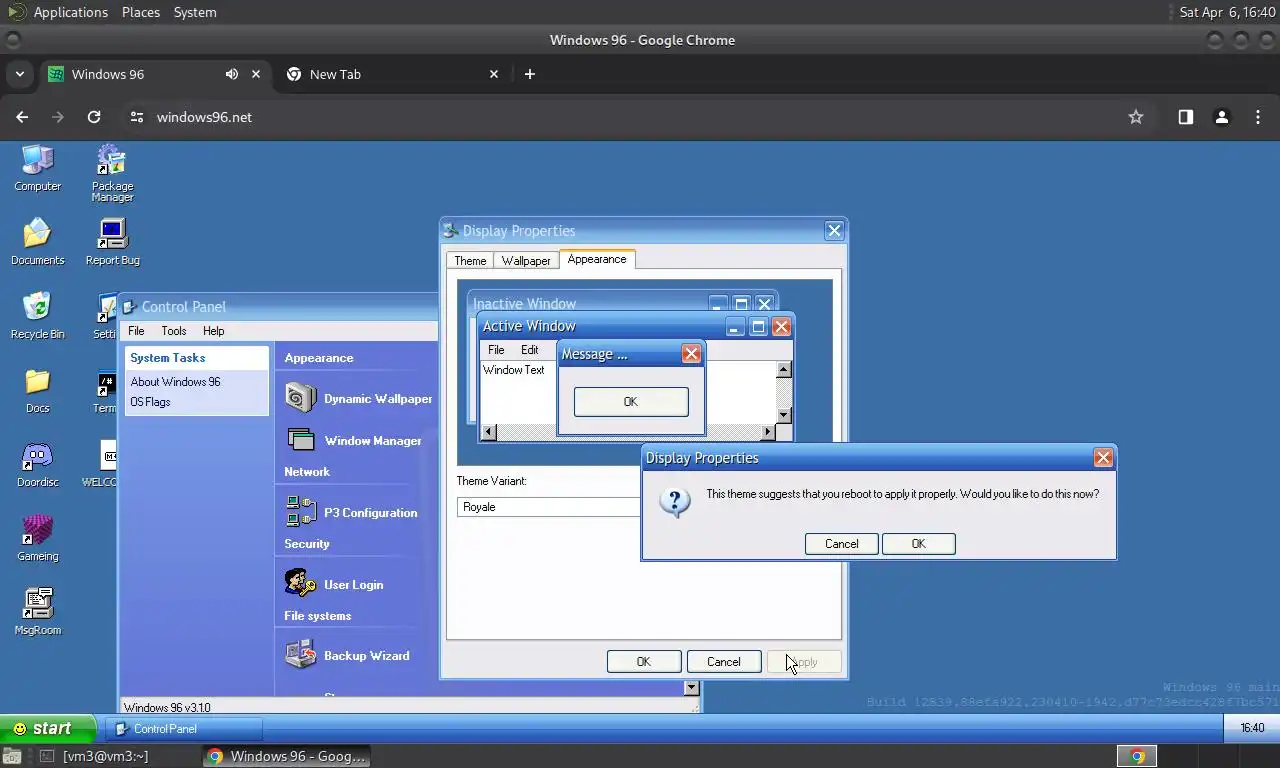
Task: View site information icon in the address bar
Action: (137, 117)
